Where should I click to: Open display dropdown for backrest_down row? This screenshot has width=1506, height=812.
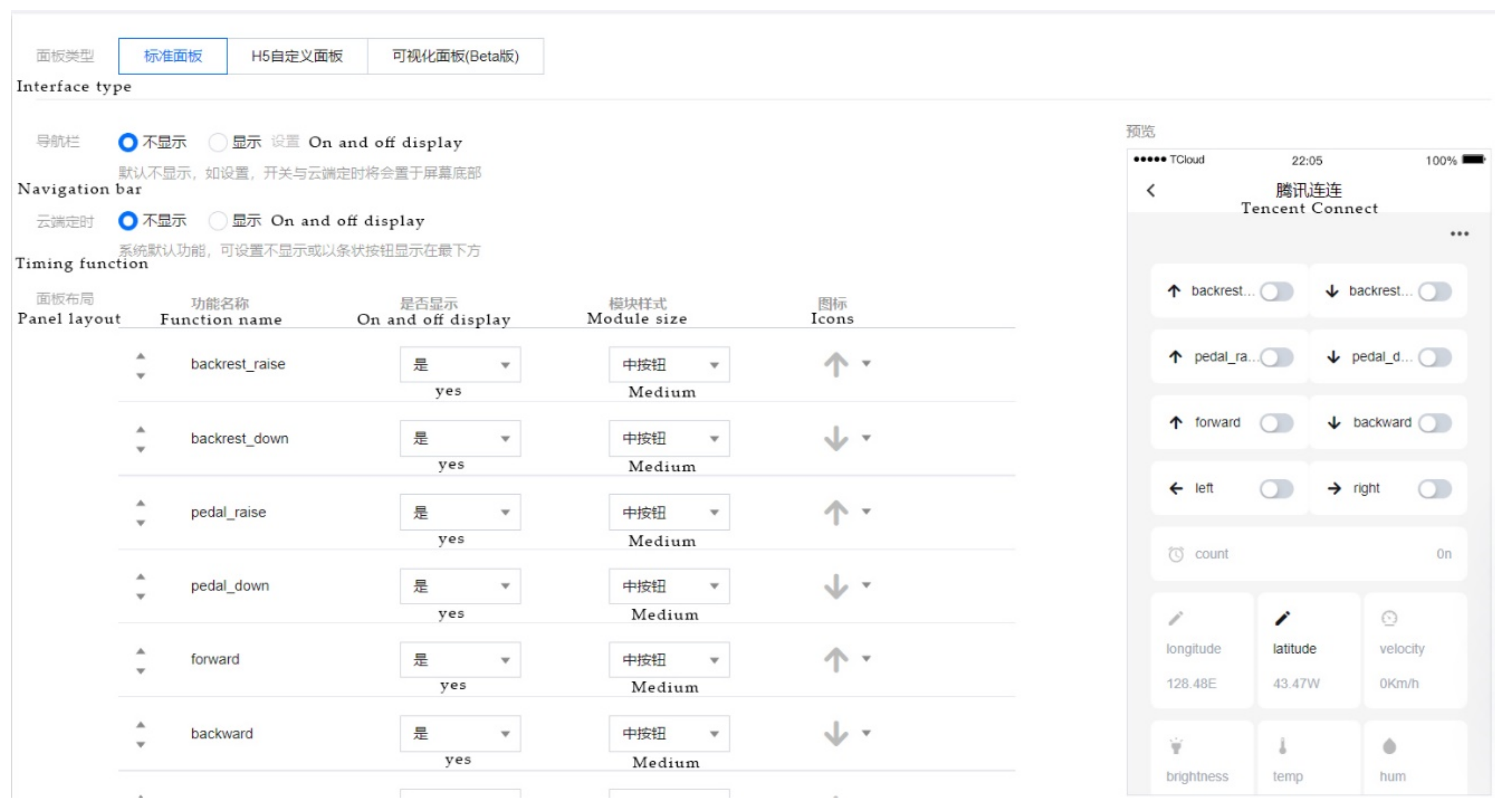tap(460, 438)
